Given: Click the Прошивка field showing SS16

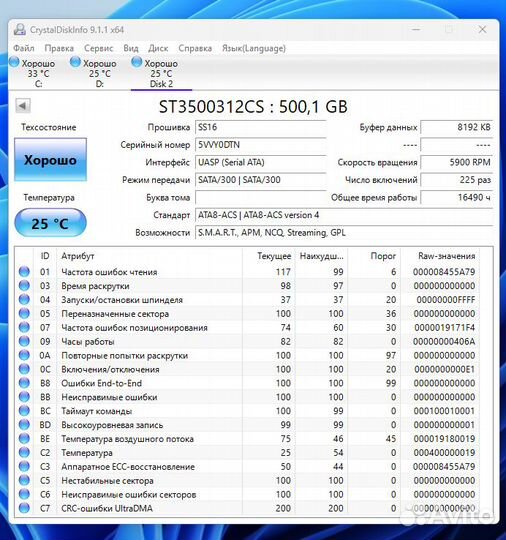Looking at the screenshot, I should [x=260, y=127].
